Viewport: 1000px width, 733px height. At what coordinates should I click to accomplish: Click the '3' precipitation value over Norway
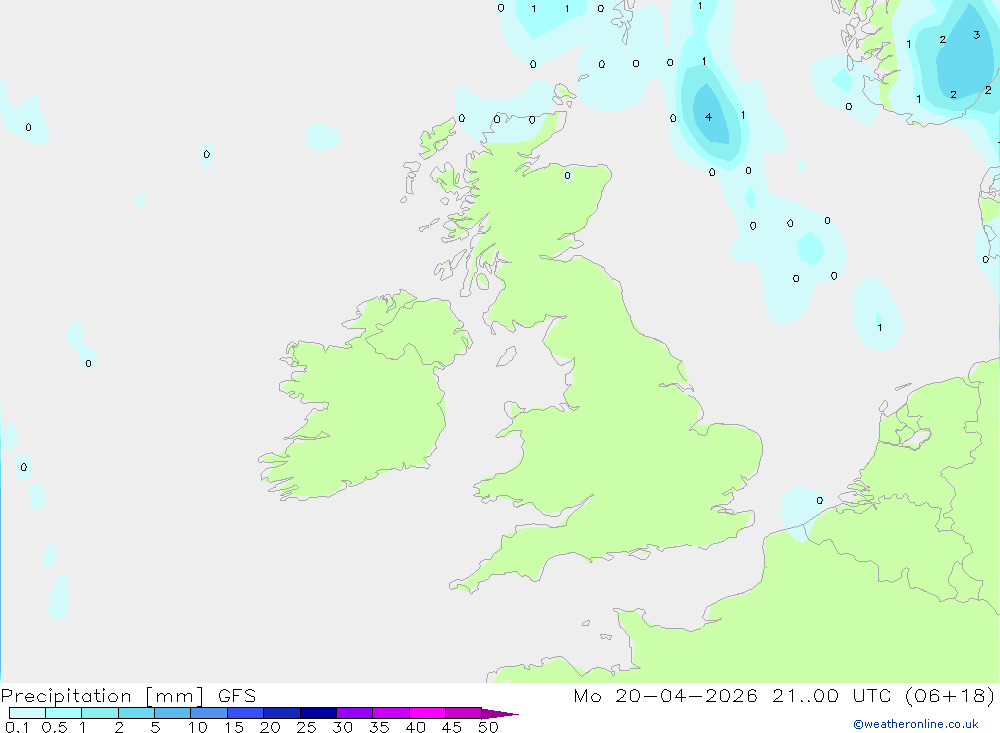click(976, 35)
